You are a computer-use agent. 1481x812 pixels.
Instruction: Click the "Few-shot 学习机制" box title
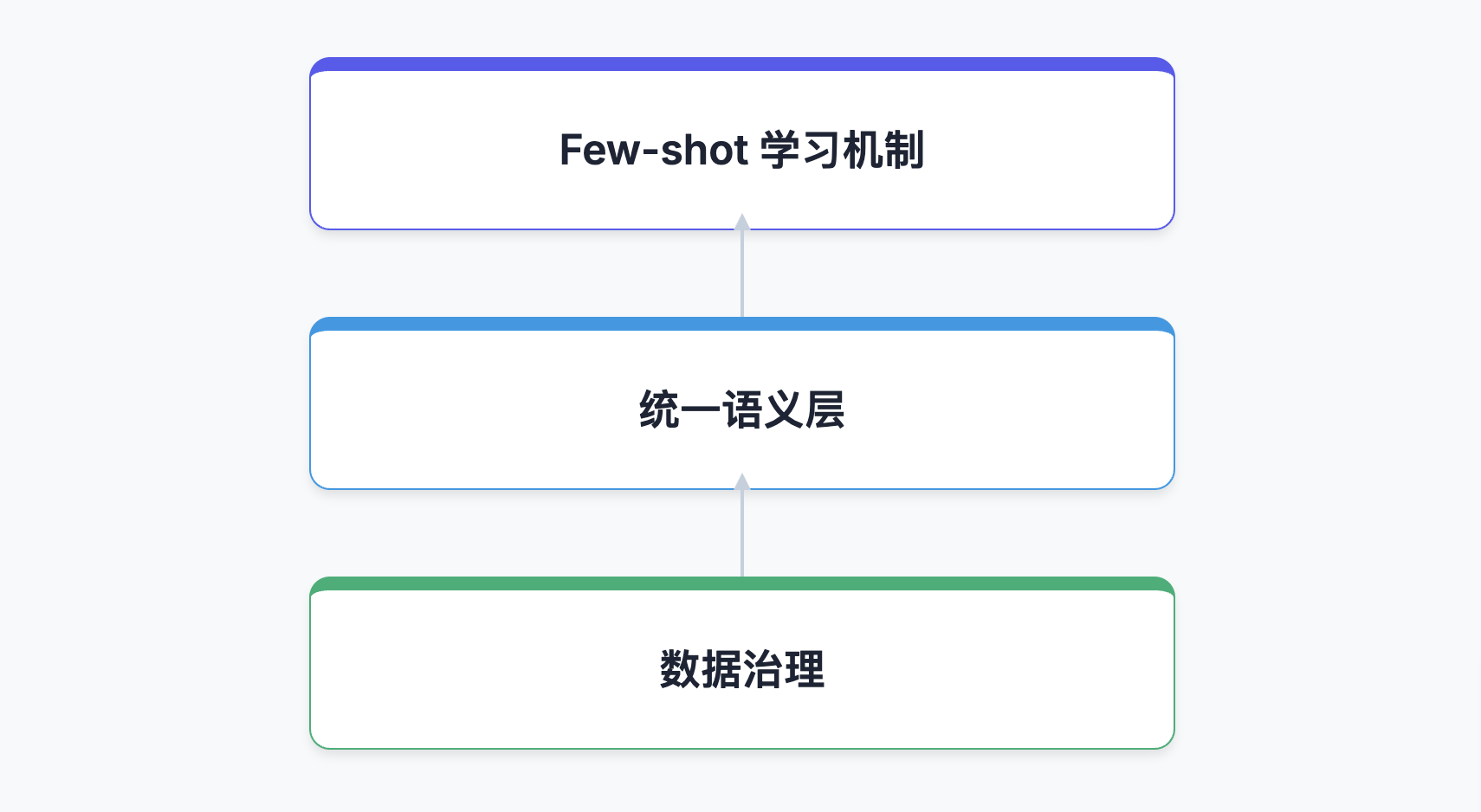(741, 150)
